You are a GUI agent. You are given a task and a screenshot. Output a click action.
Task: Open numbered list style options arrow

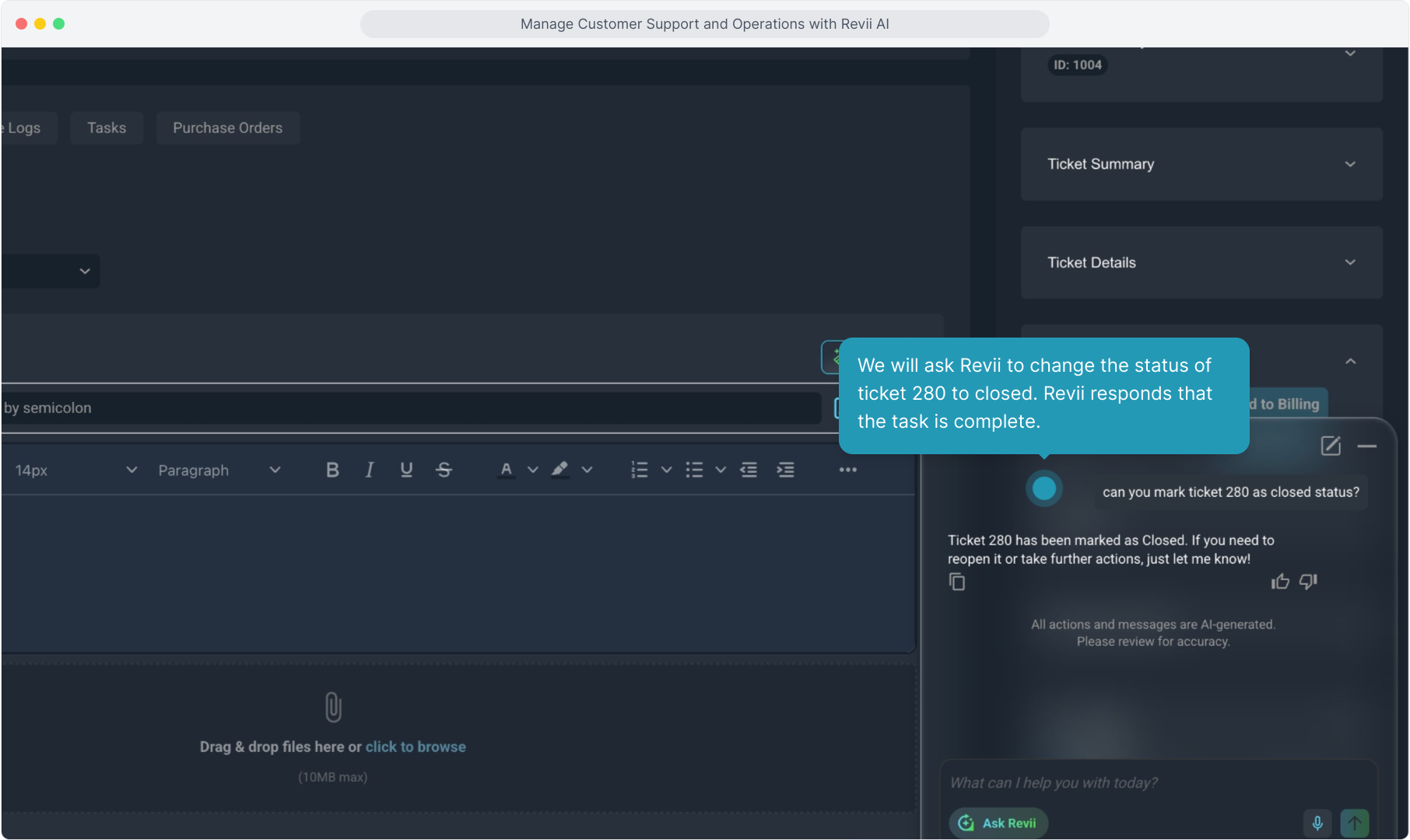click(x=667, y=470)
